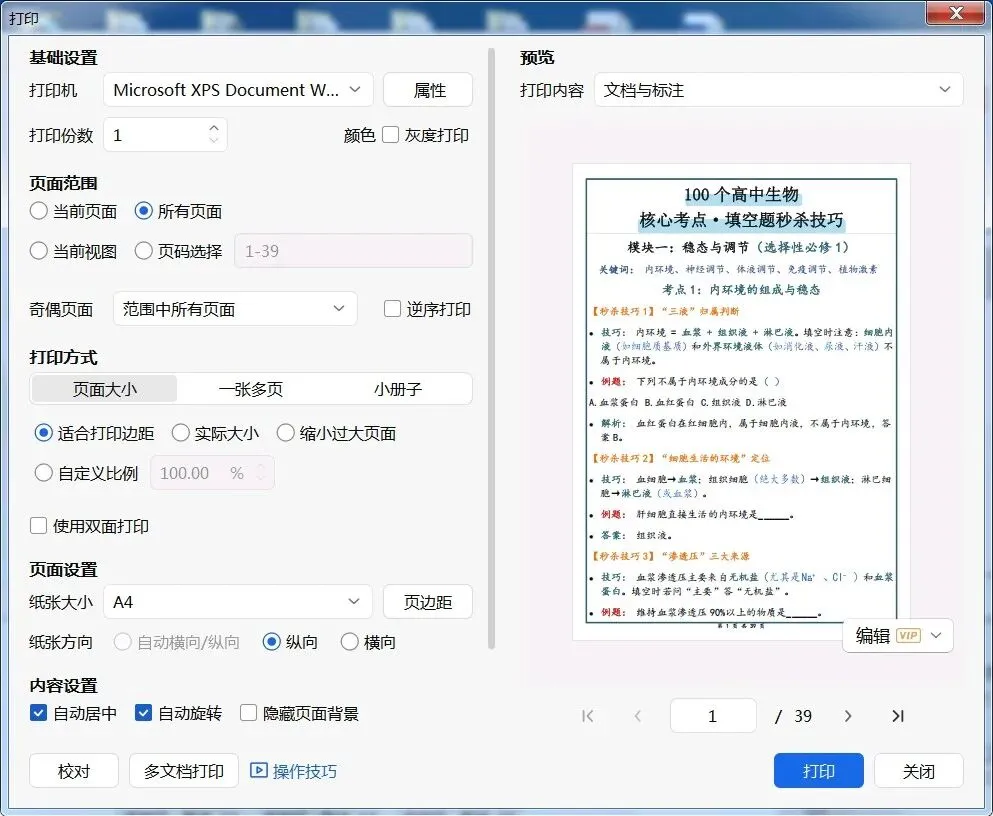
Task: Increase 打印份数 with up arrow
Action: click(213, 127)
